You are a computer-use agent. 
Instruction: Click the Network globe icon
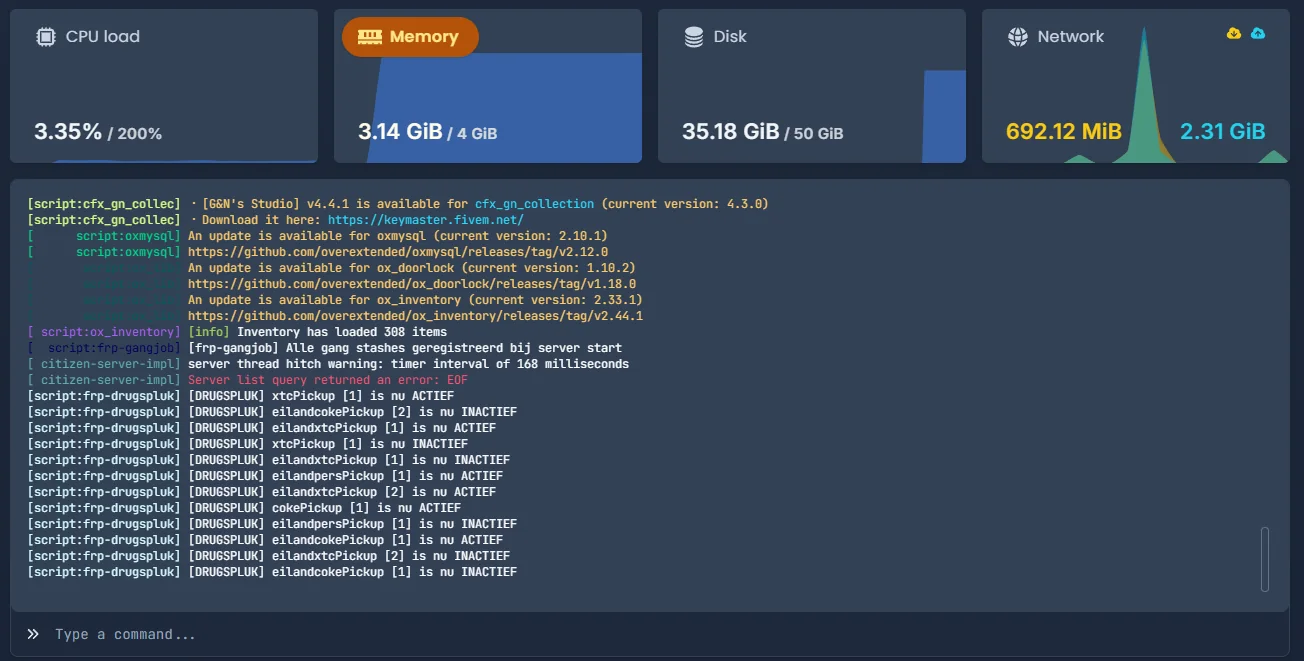coord(1017,37)
